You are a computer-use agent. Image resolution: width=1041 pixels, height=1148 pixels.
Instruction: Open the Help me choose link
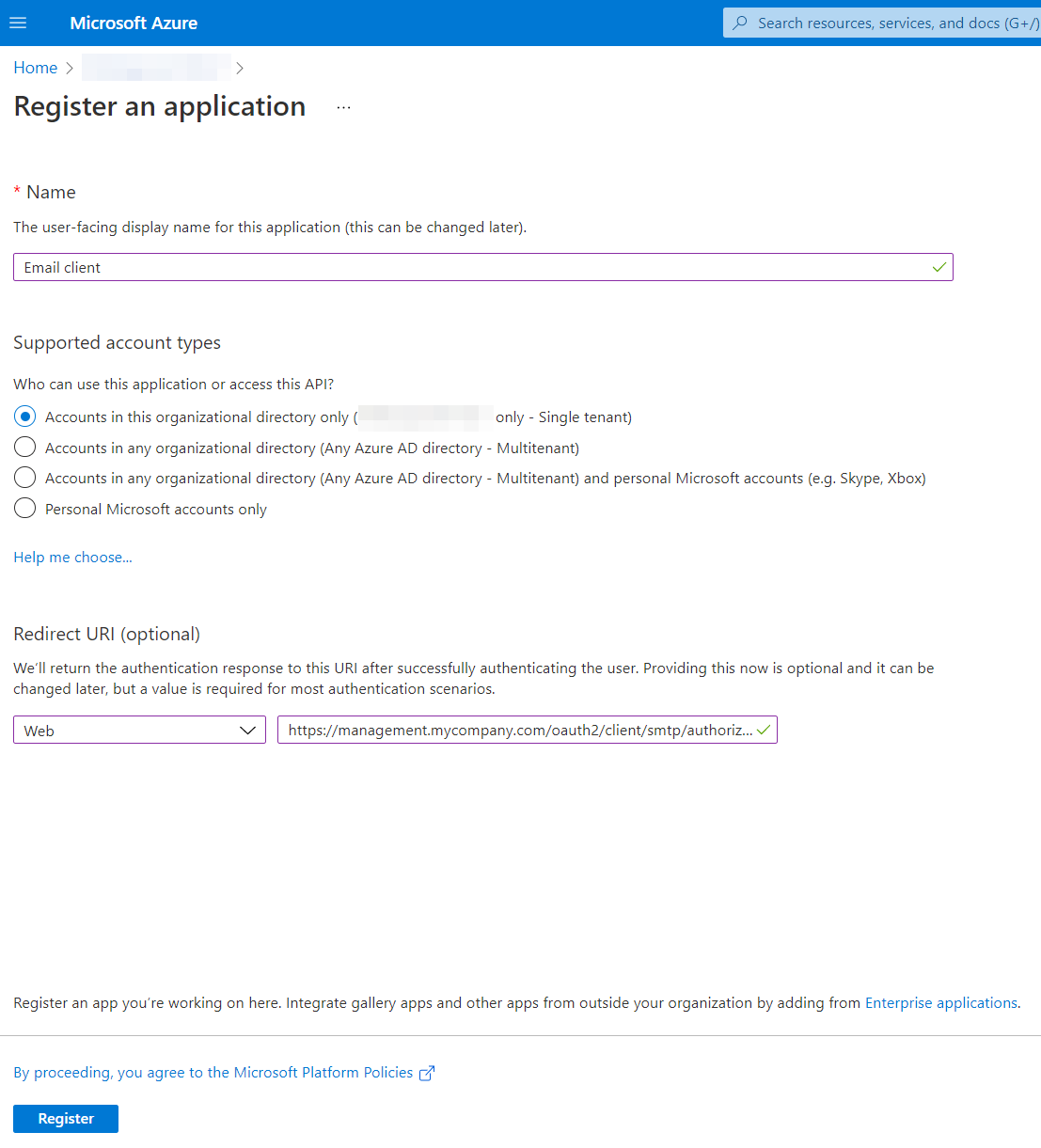72,558
